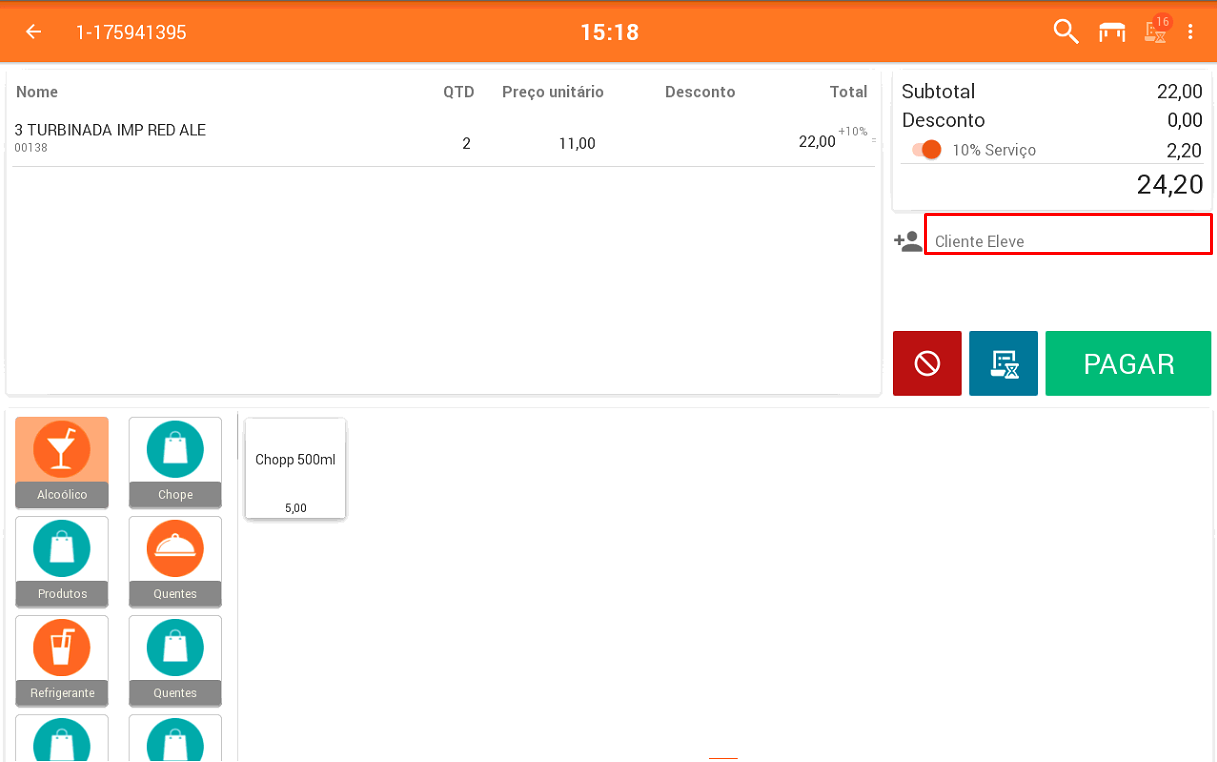
Task: Click the blue receipt hourglass button
Action: [1003, 363]
